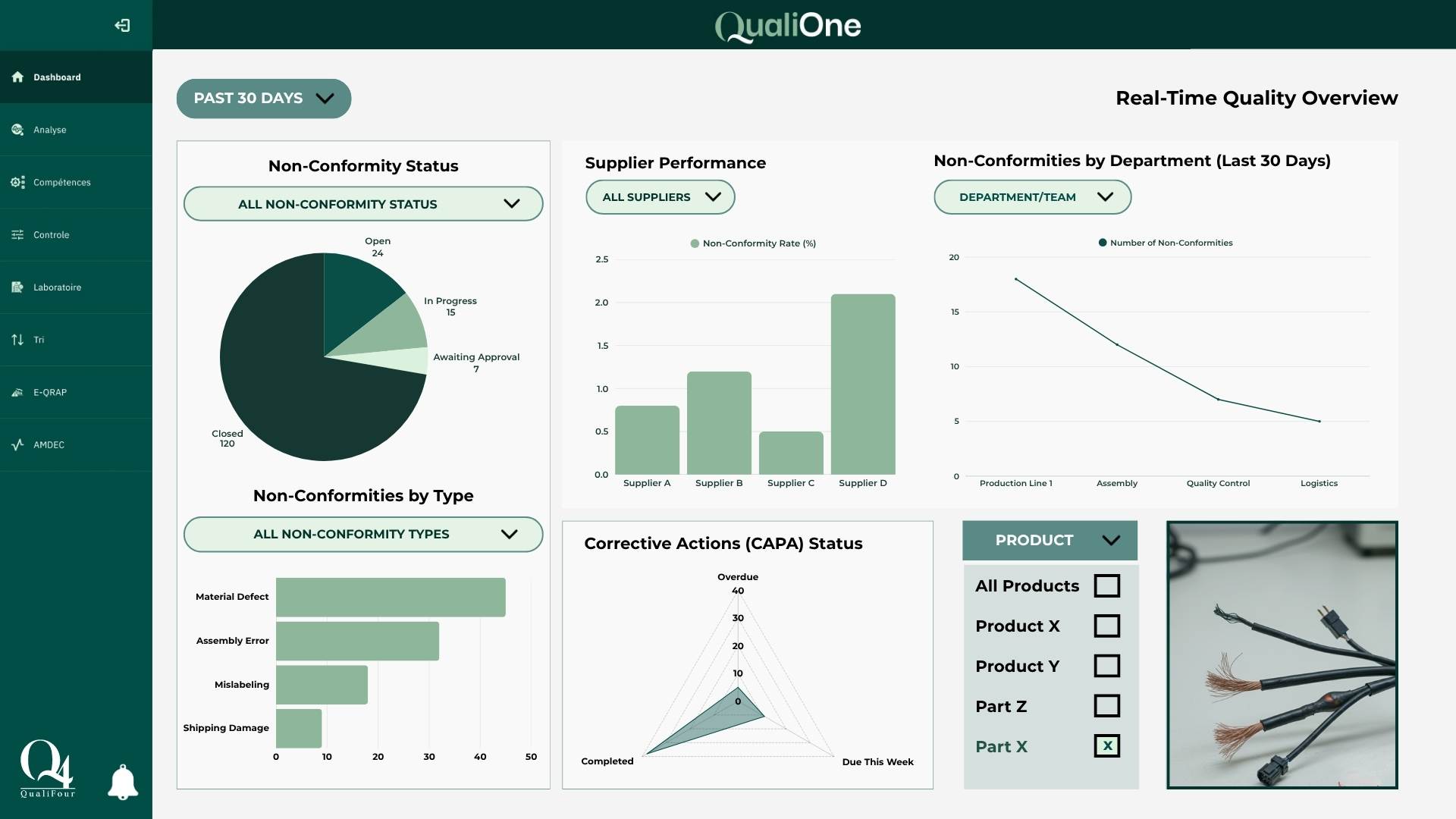Select the Analyse sidebar icon
This screenshot has height=819, width=1456.
(x=17, y=130)
